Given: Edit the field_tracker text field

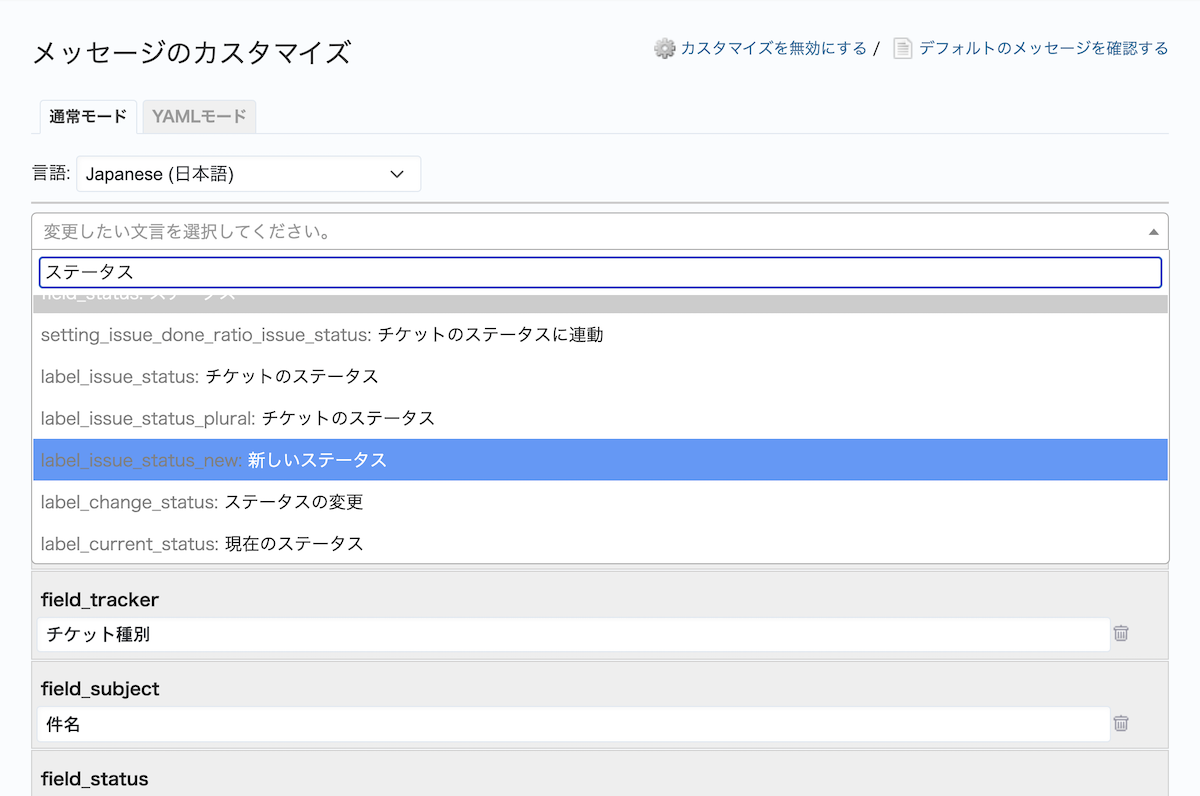Looking at the screenshot, I should pos(572,634).
